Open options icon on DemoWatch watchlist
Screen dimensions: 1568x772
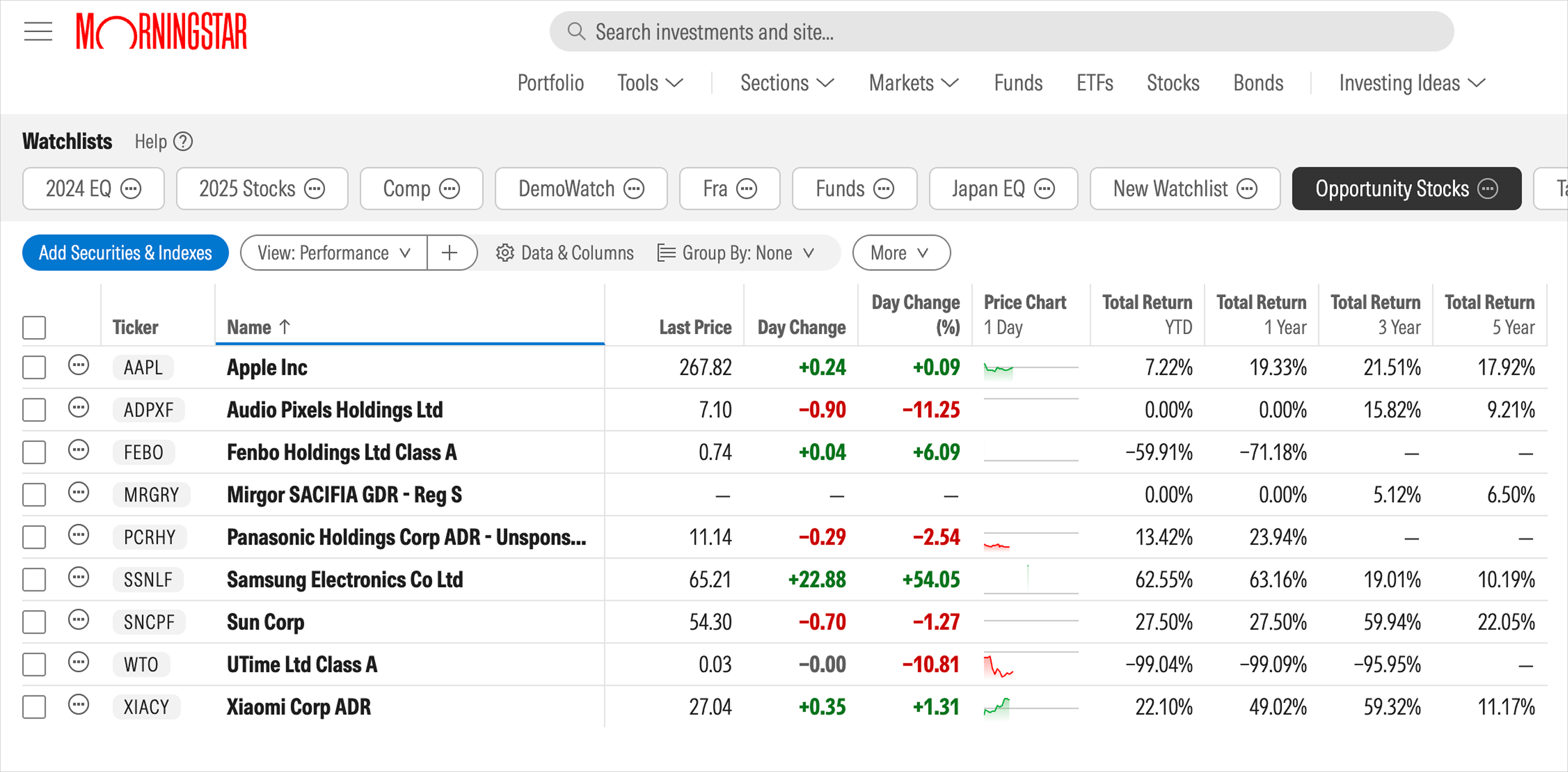click(634, 189)
